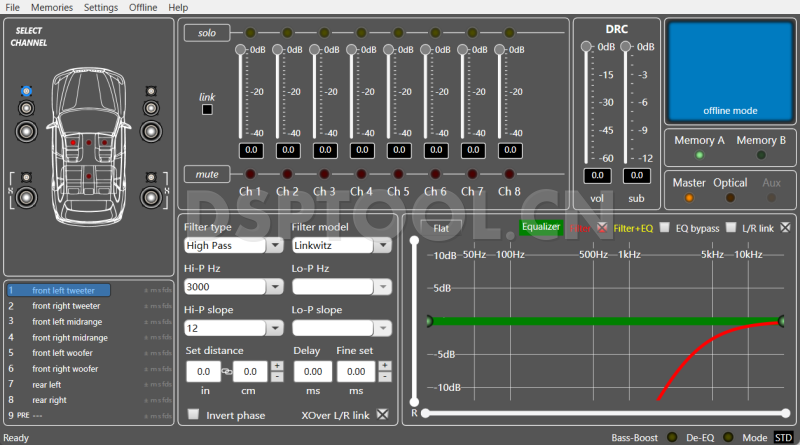Mute channel 1 with its red indicator
The width and height of the screenshot is (800, 445).
pyautogui.click(x=250, y=174)
